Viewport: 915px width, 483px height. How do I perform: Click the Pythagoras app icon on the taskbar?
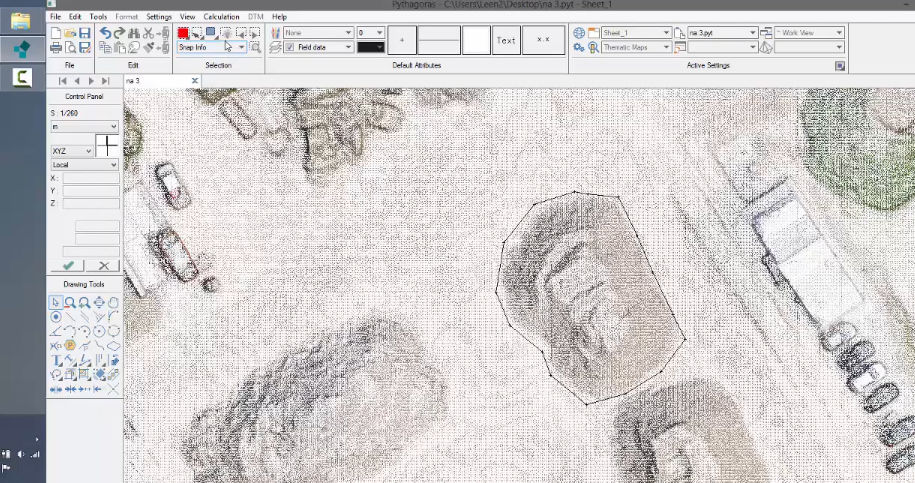tap(22, 49)
